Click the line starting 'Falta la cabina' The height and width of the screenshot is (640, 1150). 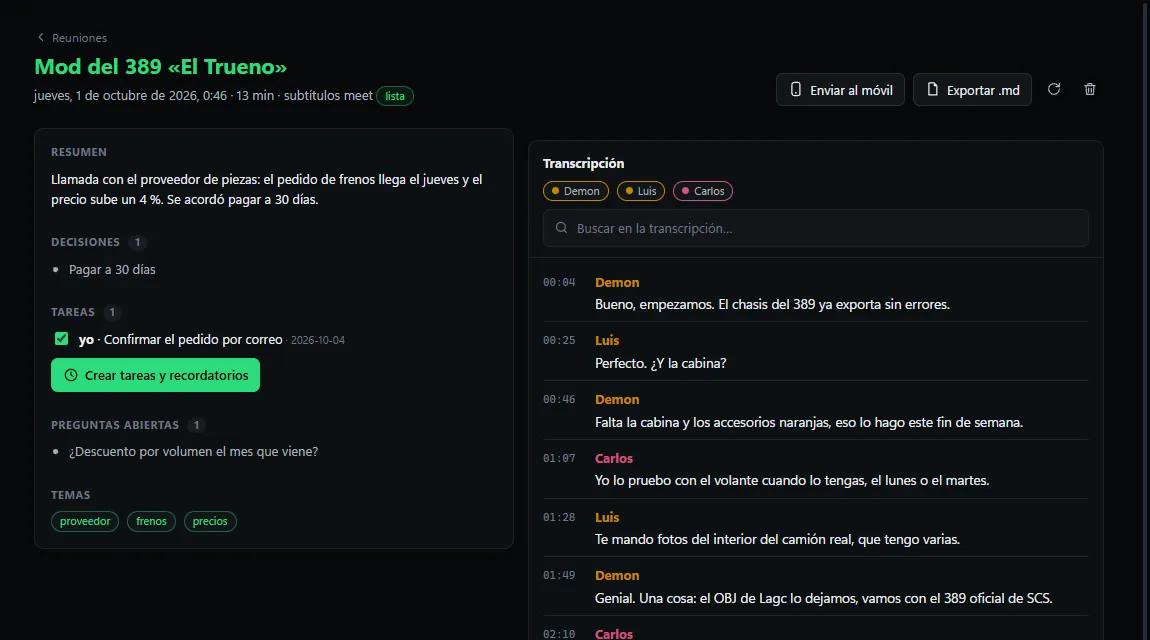(x=809, y=423)
